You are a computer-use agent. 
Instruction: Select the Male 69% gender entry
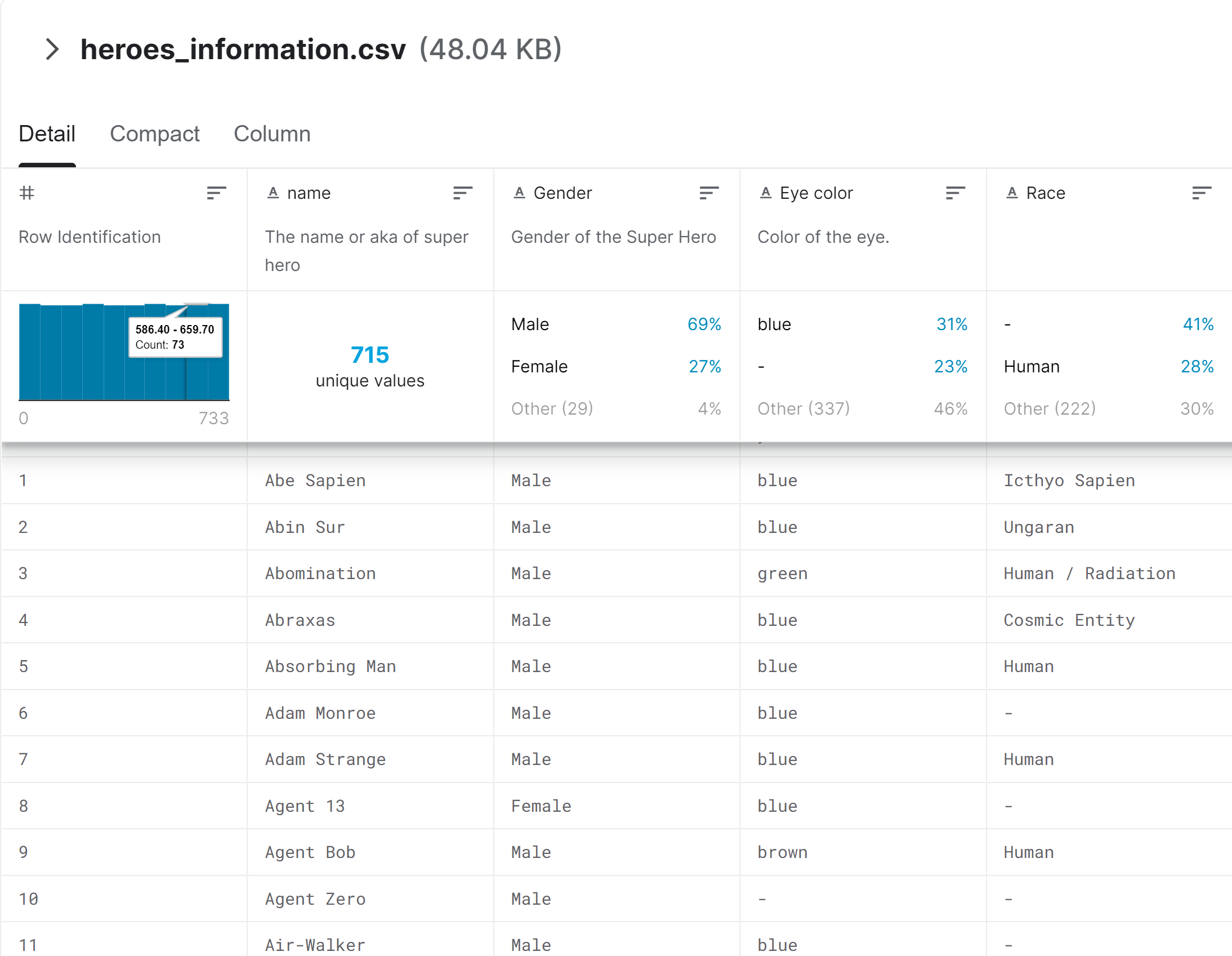(616, 324)
